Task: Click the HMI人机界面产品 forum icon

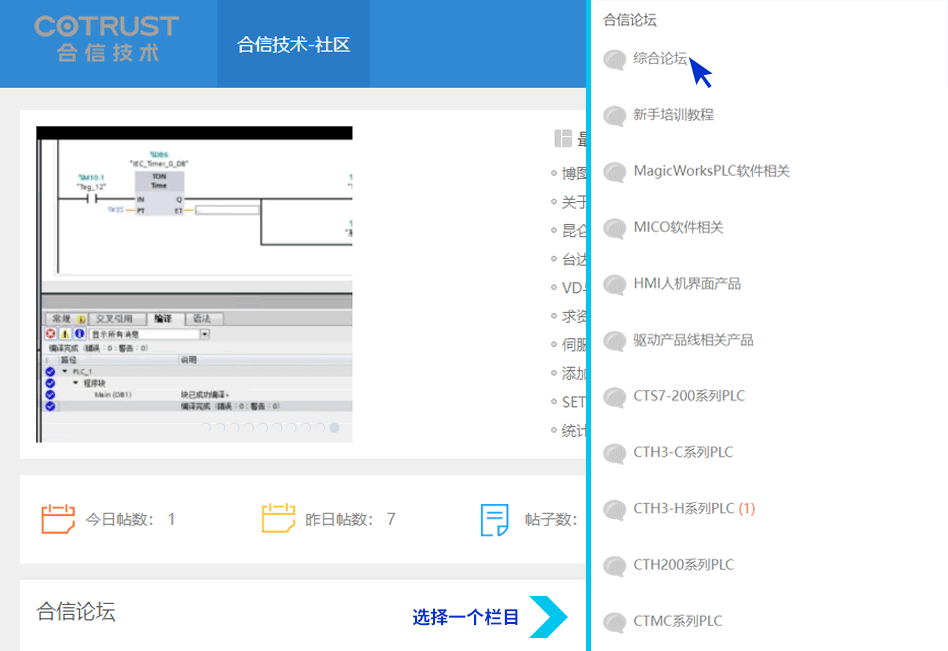Action: [x=614, y=285]
